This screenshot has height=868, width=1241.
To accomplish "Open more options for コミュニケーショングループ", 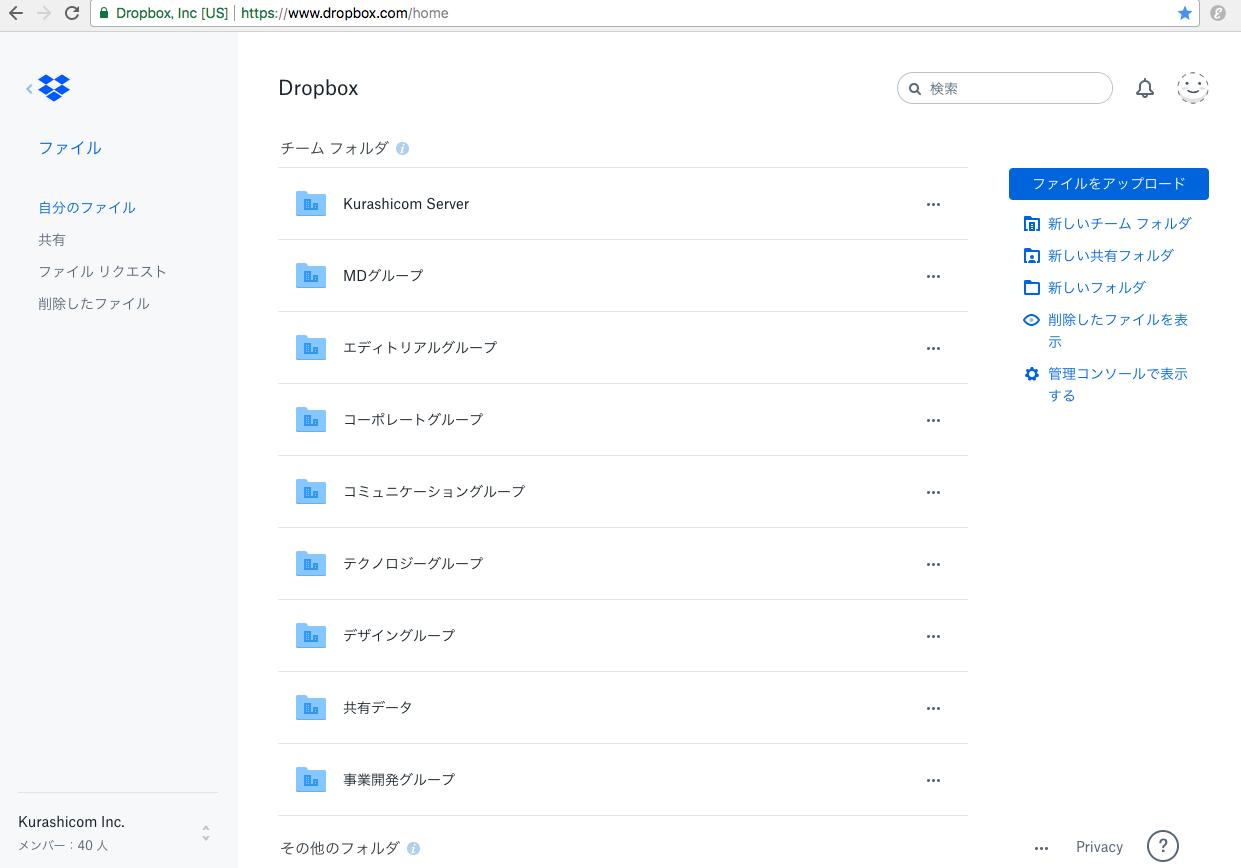I will point(933,492).
